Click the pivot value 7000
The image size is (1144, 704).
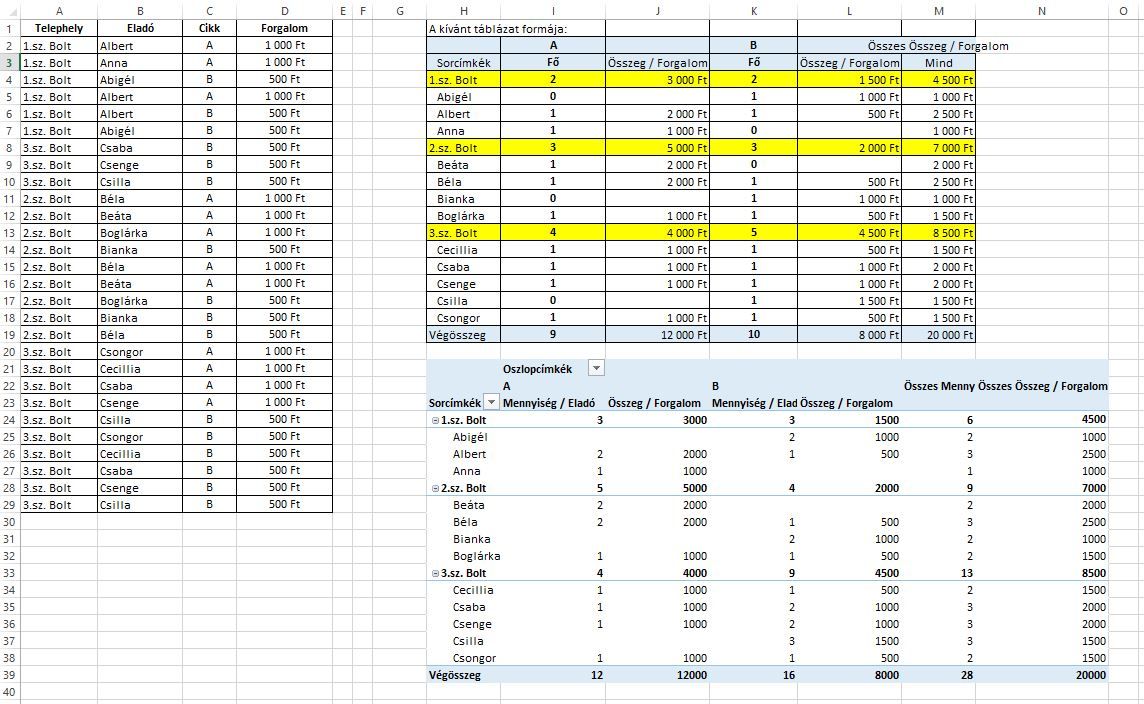tap(1042, 488)
